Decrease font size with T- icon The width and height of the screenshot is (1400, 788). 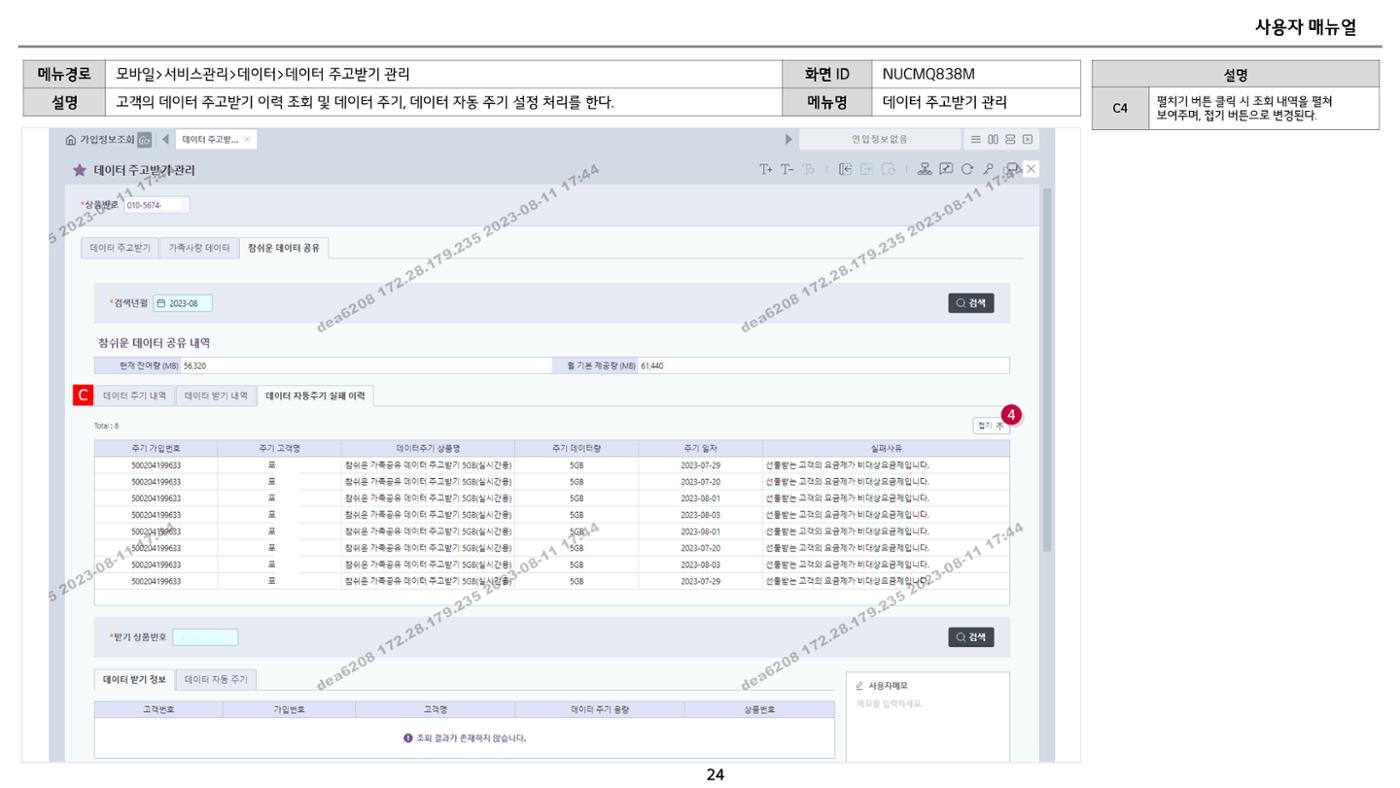788,169
